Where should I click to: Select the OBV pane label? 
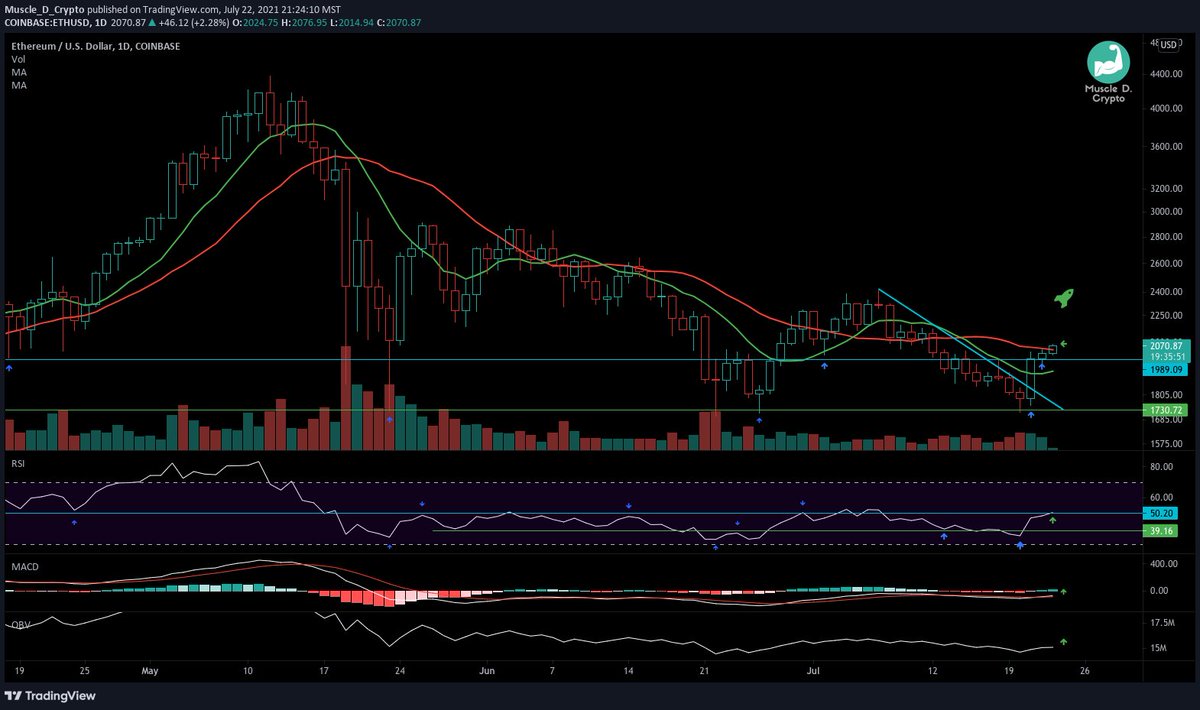tap(19, 624)
